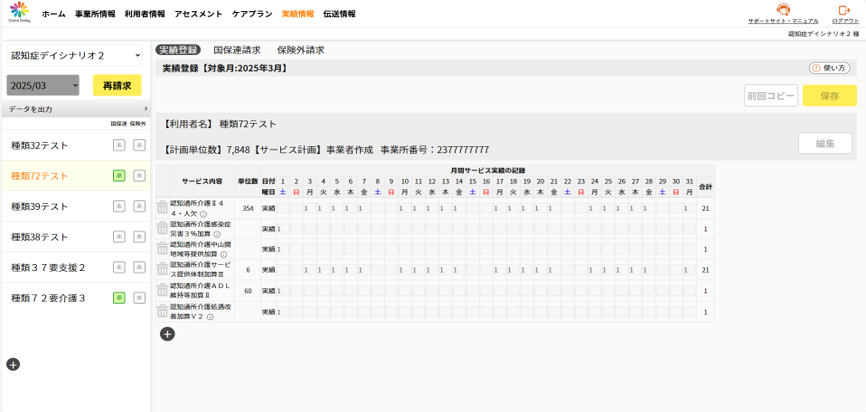Switch to the 国保連請求 tab
The width and height of the screenshot is (866, 412).
(x=237, y=50)
